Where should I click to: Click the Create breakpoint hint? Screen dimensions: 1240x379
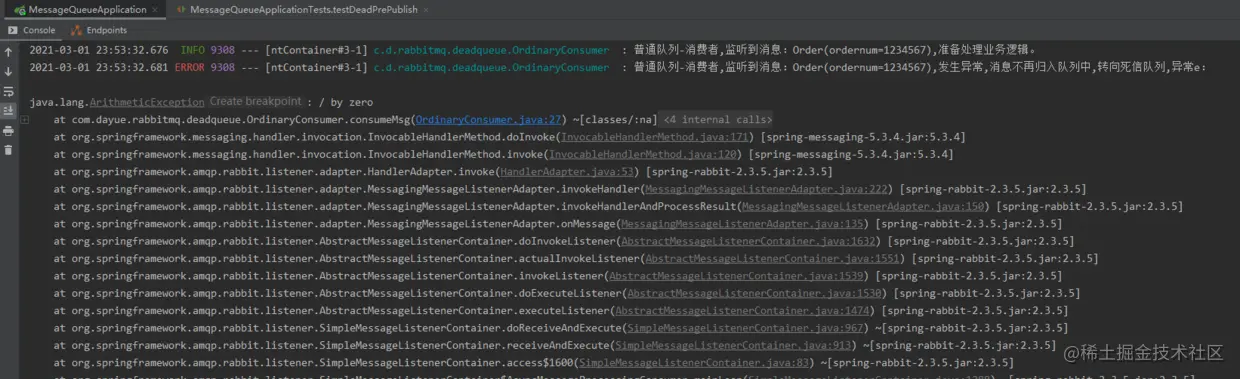[x=255, y=102]
